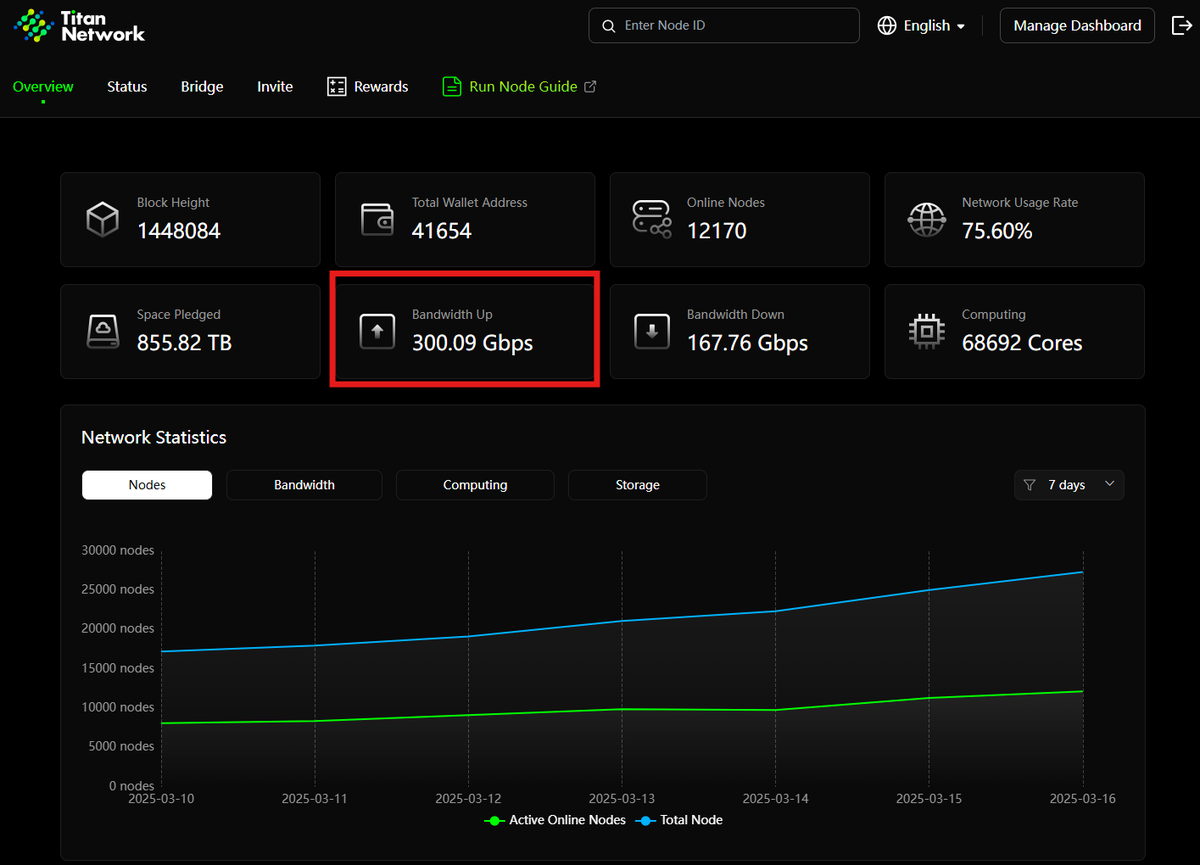This screenshot has width=1200, height=865.
Task: Toggle the Active Online Nodes legend
Action: point(555,820)
